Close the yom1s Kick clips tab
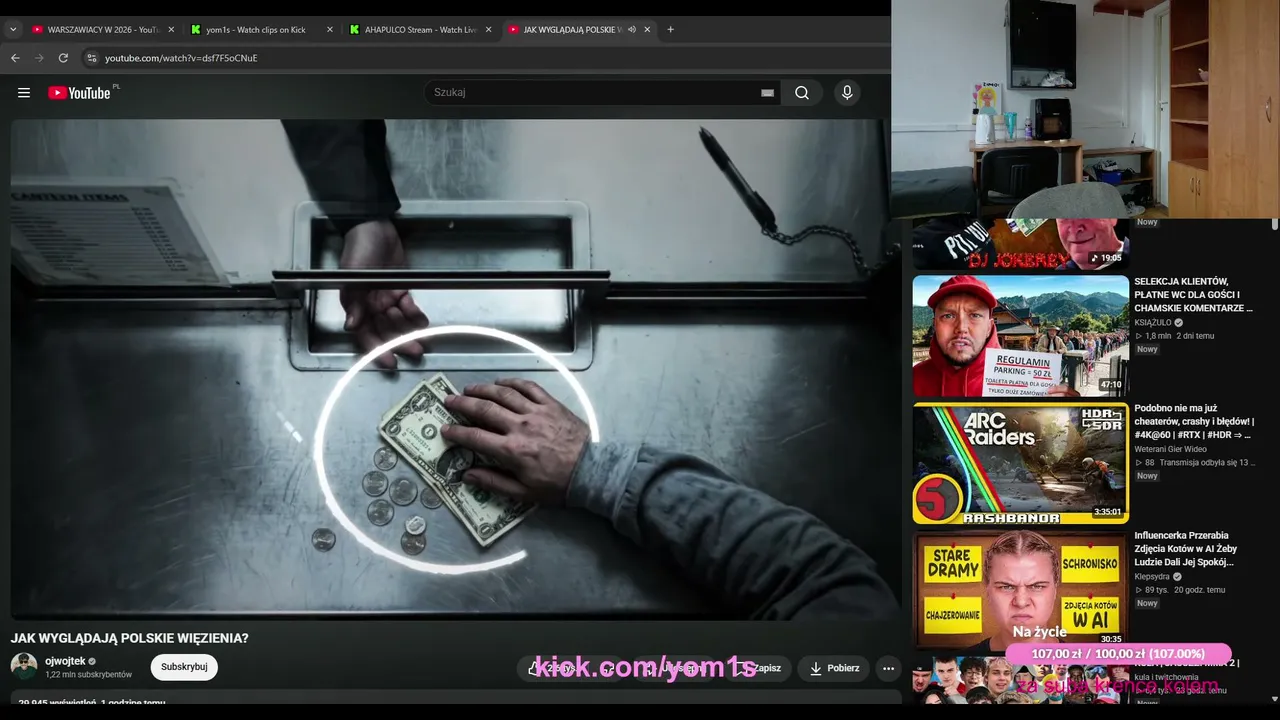Viewport: 1280px width, 720px height. 330,29
